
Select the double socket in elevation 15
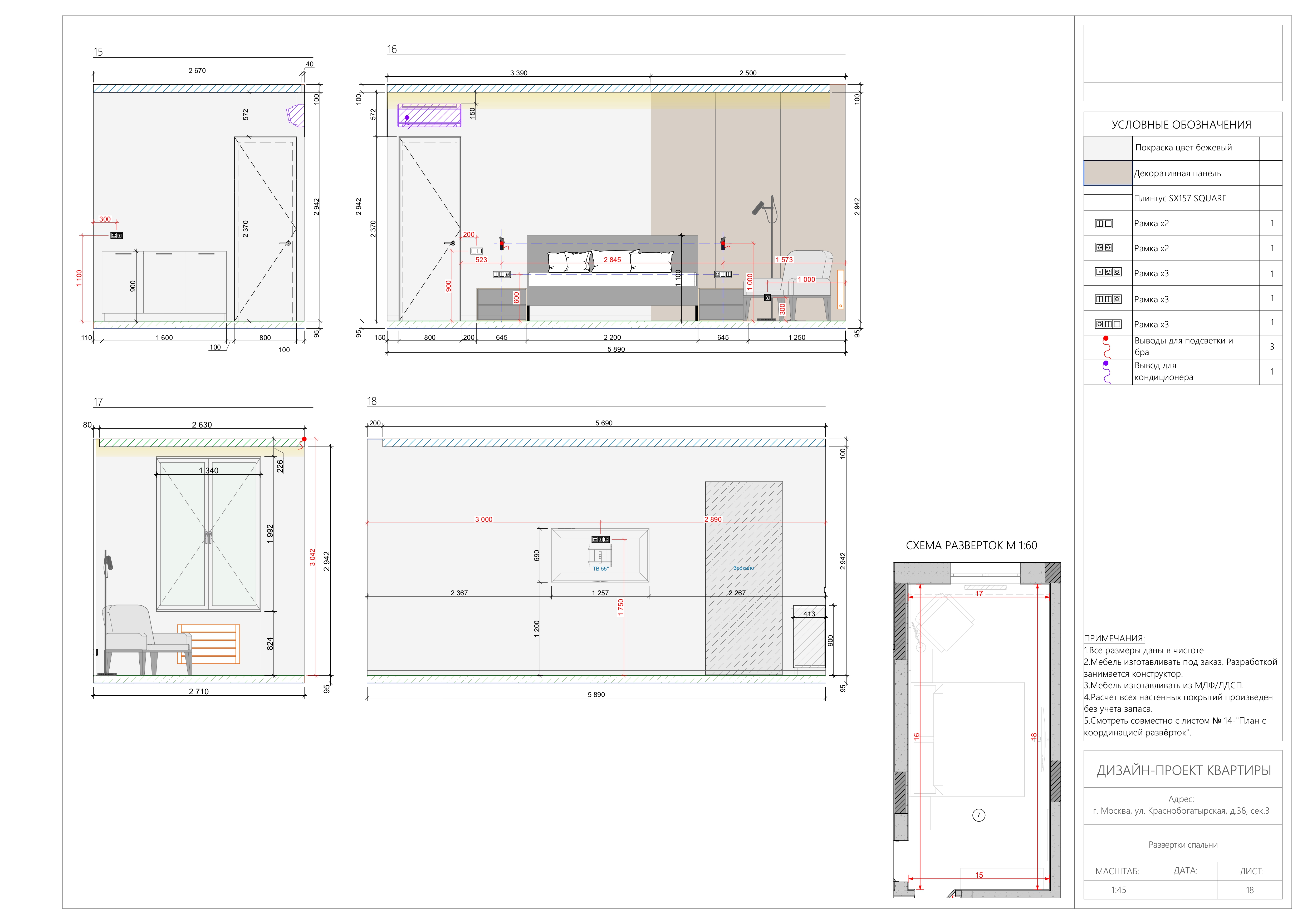(x=117, y=235)
